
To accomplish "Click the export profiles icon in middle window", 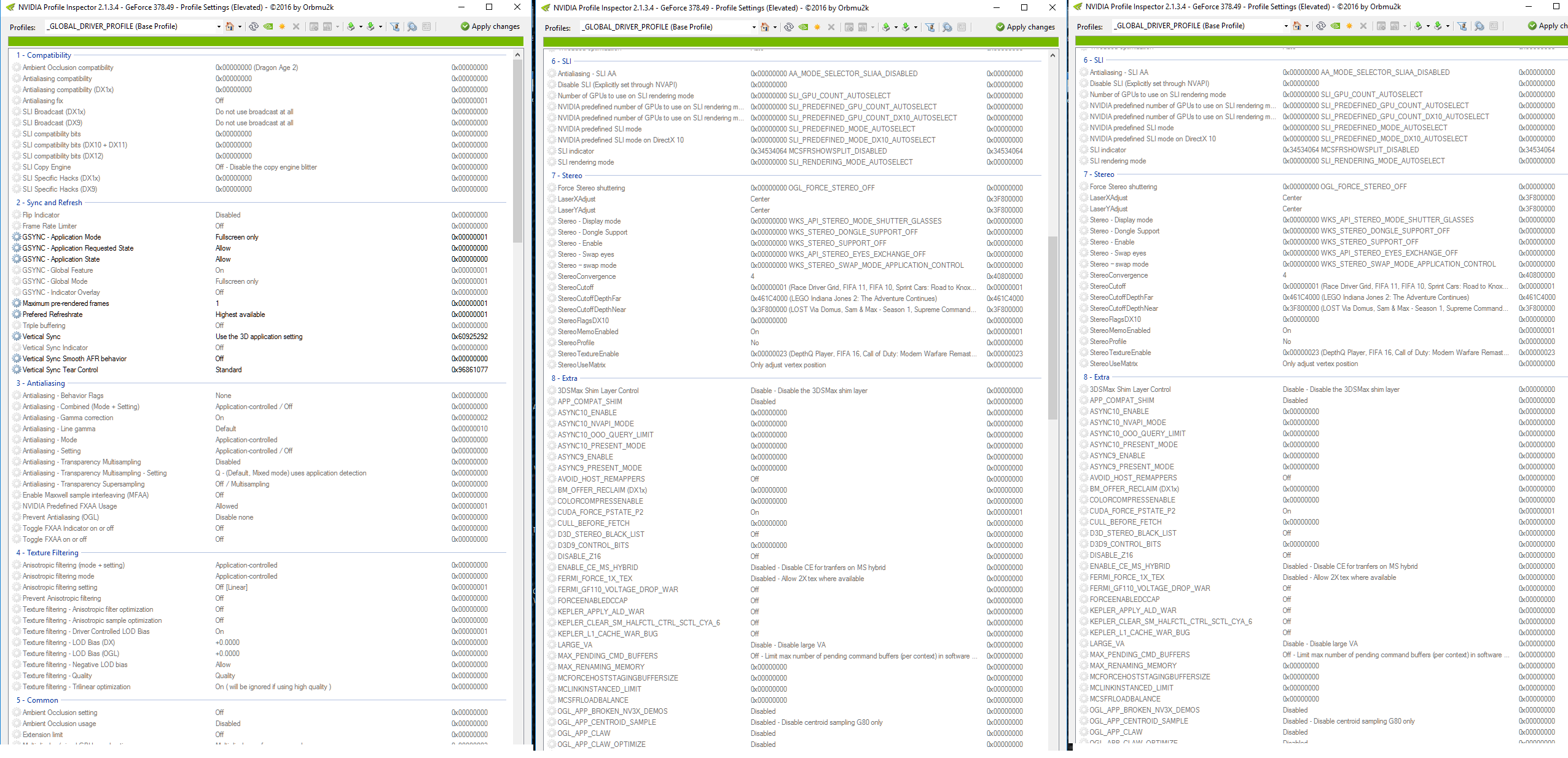I will click(886, 27).
